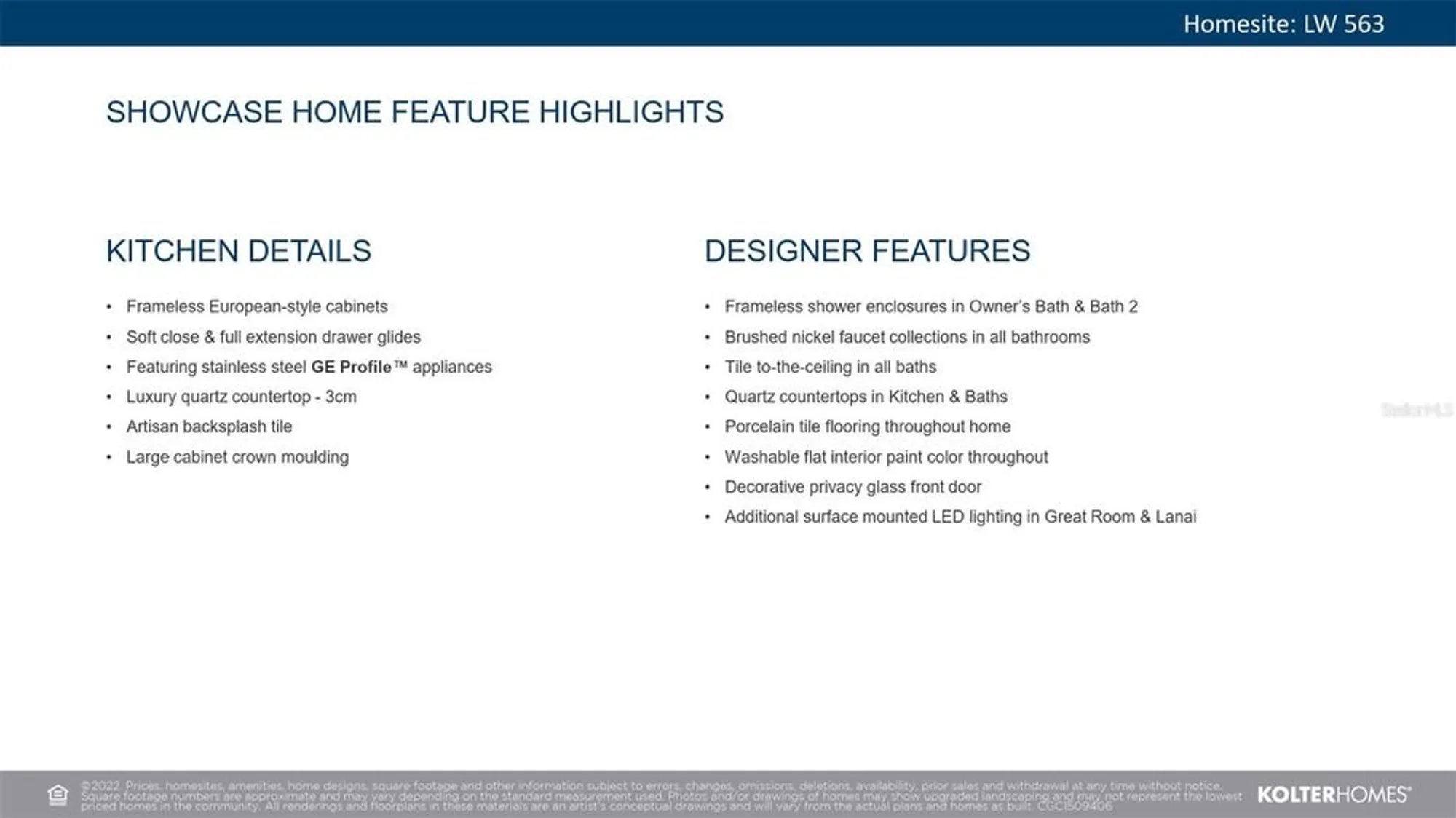Click Brushed nickel faucet collections line
Viewport: 1456px width, 818px height.
(906, 337)
